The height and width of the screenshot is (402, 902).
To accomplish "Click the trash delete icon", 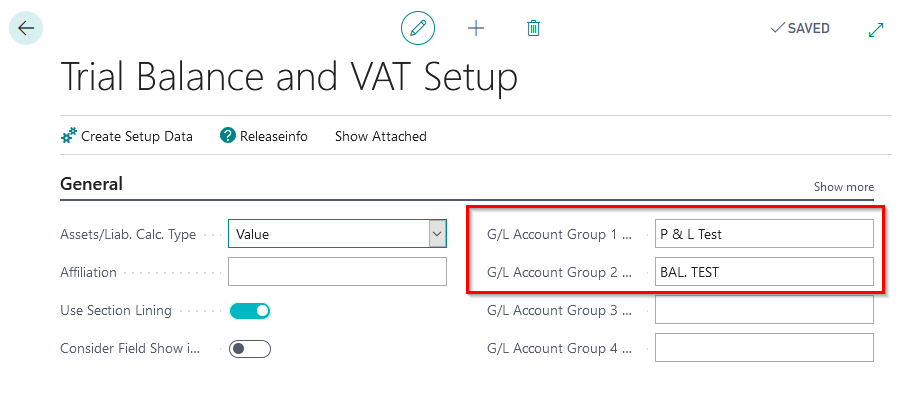I will pos(534,28).
